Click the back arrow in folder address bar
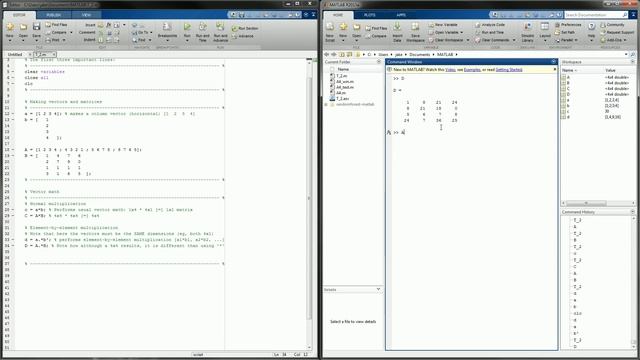 [x=327, y=54]
